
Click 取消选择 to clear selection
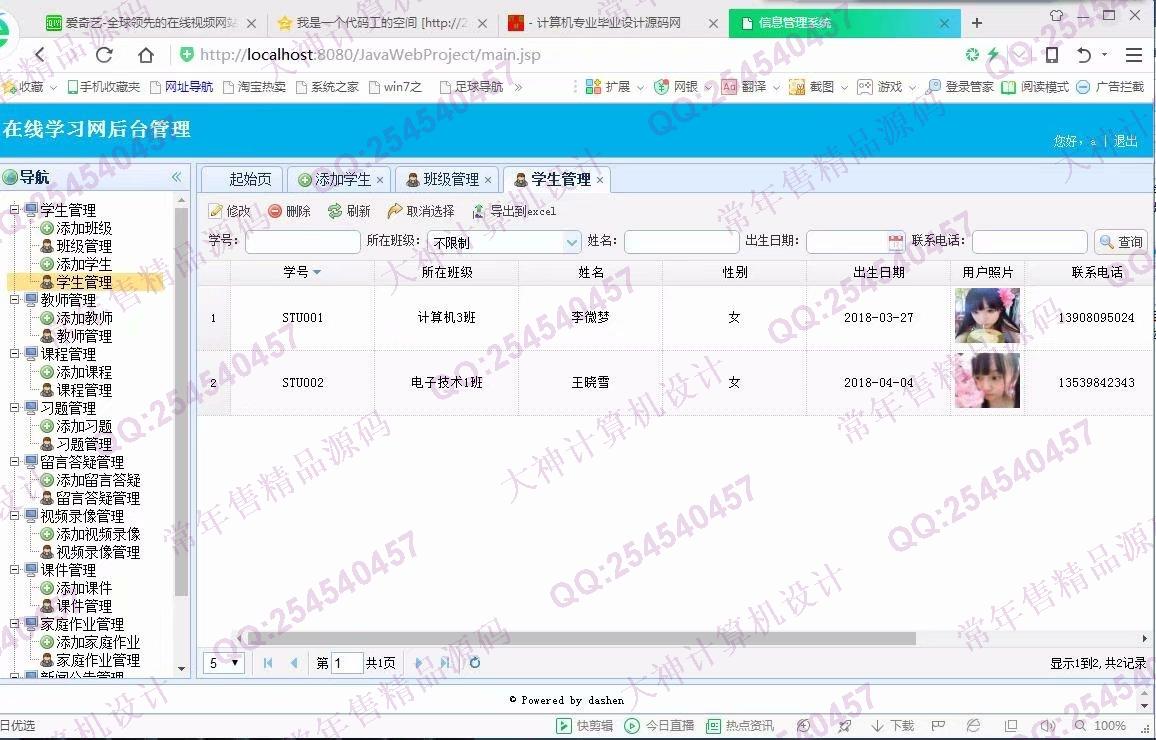tap(421, 211)
